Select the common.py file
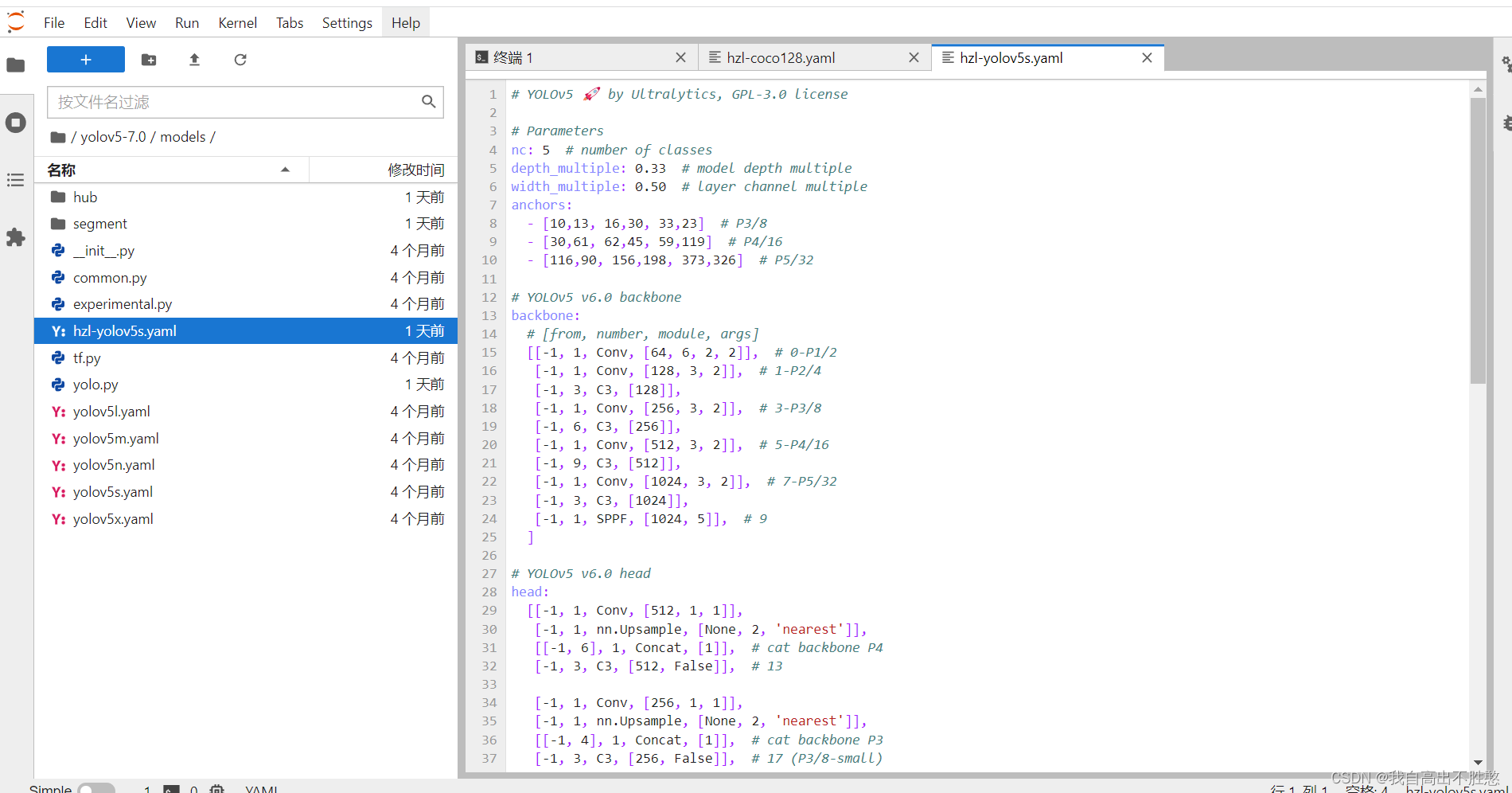 246,278
